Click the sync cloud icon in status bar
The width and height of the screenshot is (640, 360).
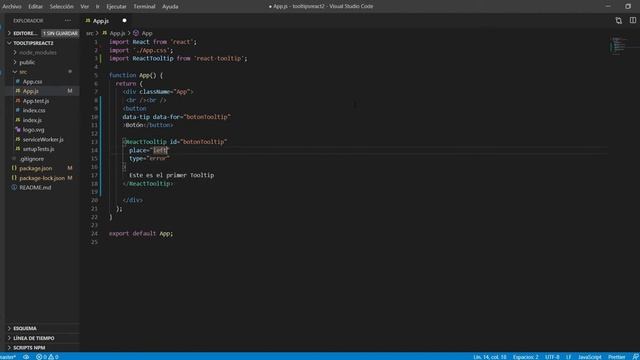(26, 357)
